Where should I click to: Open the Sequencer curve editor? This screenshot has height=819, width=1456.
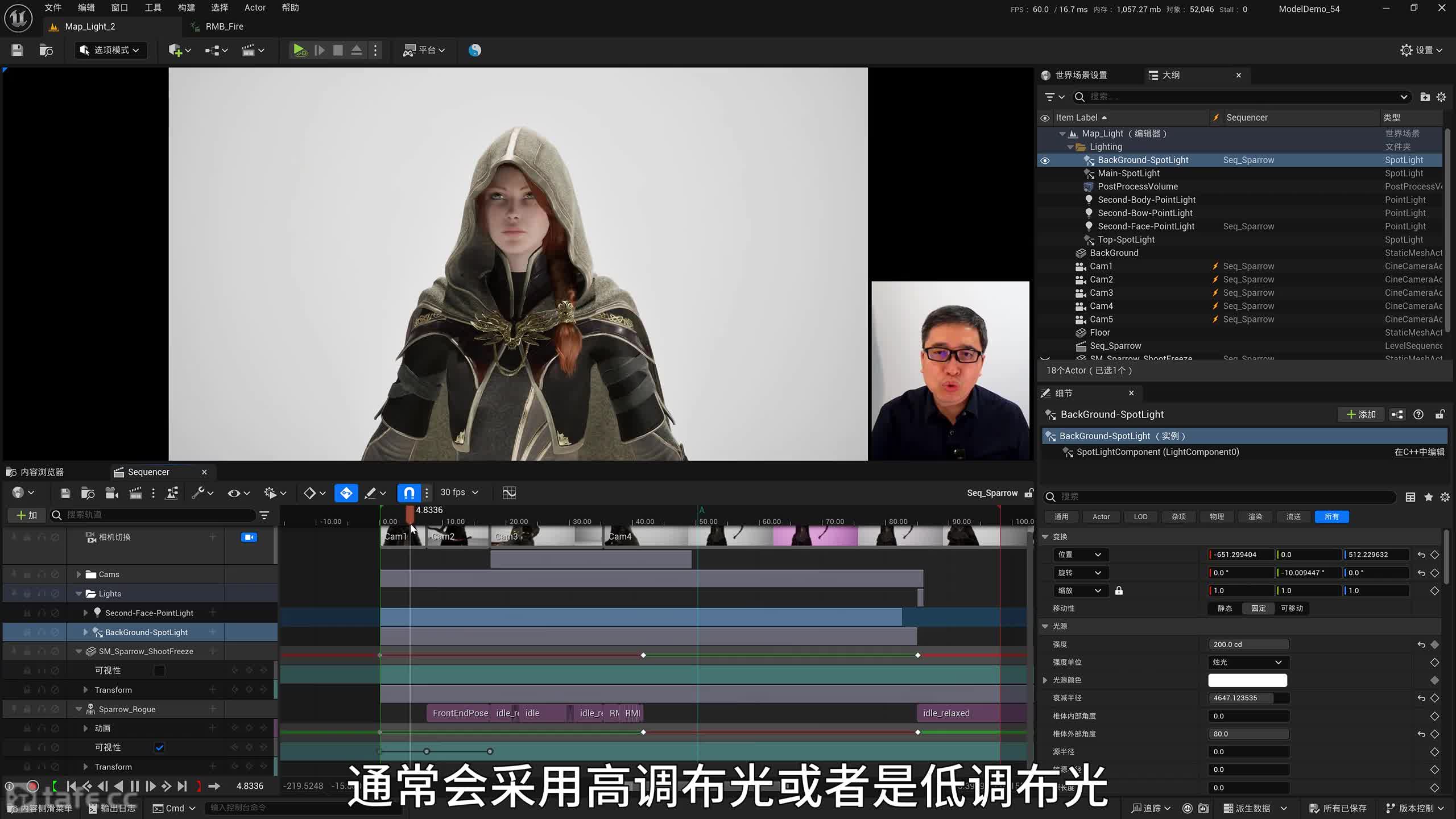click(509, 493)
